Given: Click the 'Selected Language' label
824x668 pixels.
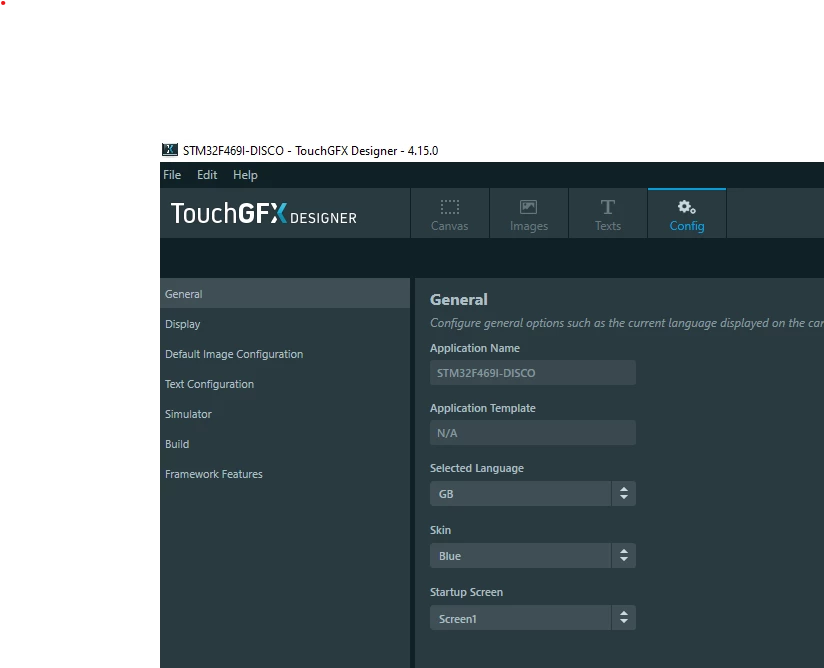Looking at the screenshot, I should tap(477, 468).
